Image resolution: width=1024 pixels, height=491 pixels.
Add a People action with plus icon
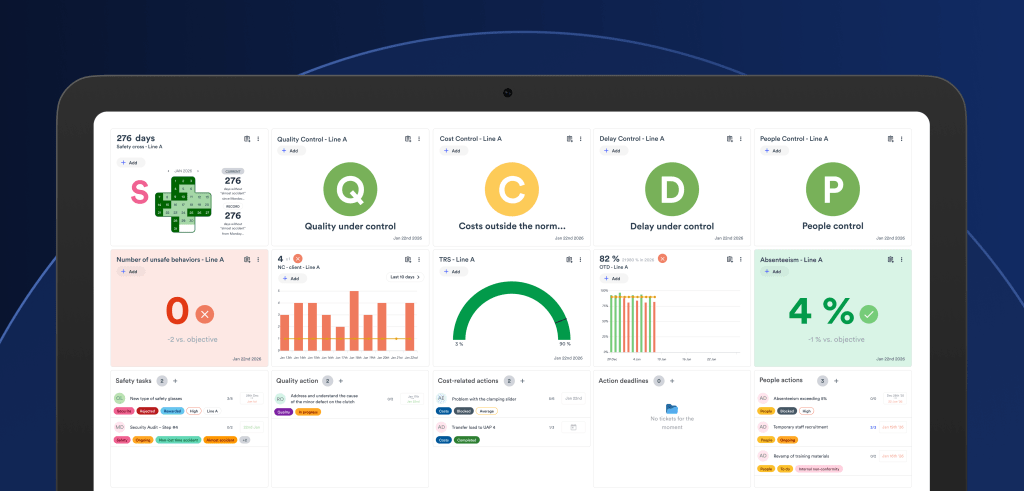[837, 381]
